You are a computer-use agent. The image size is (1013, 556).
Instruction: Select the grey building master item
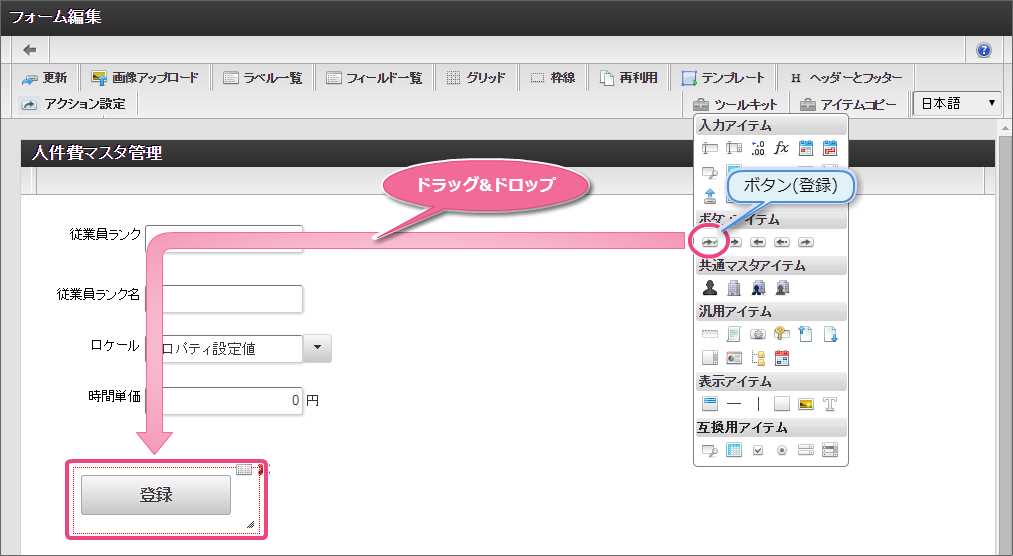tap(734, 287)
